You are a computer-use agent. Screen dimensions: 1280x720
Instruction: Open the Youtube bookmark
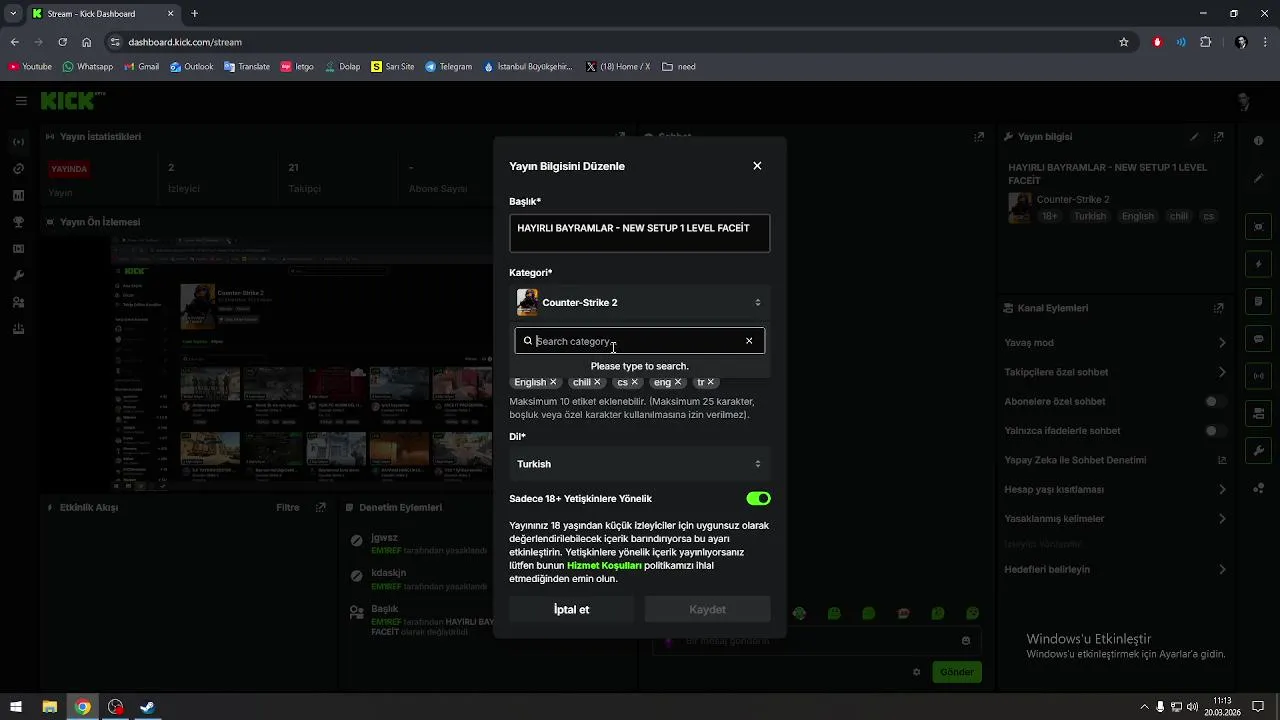click(x=30, y=67)
